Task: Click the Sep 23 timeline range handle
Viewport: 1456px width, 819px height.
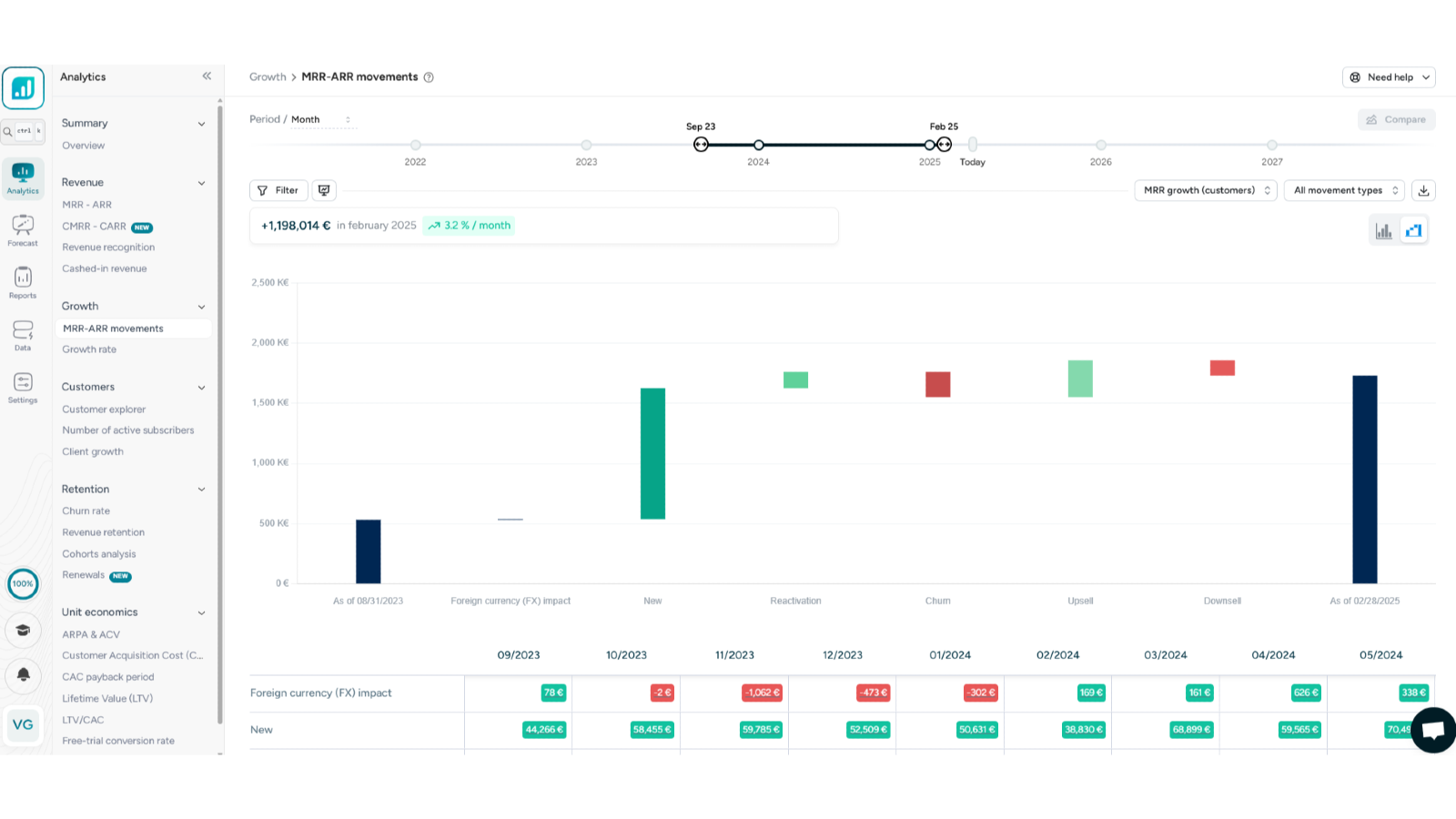Action: coord(701,145)
